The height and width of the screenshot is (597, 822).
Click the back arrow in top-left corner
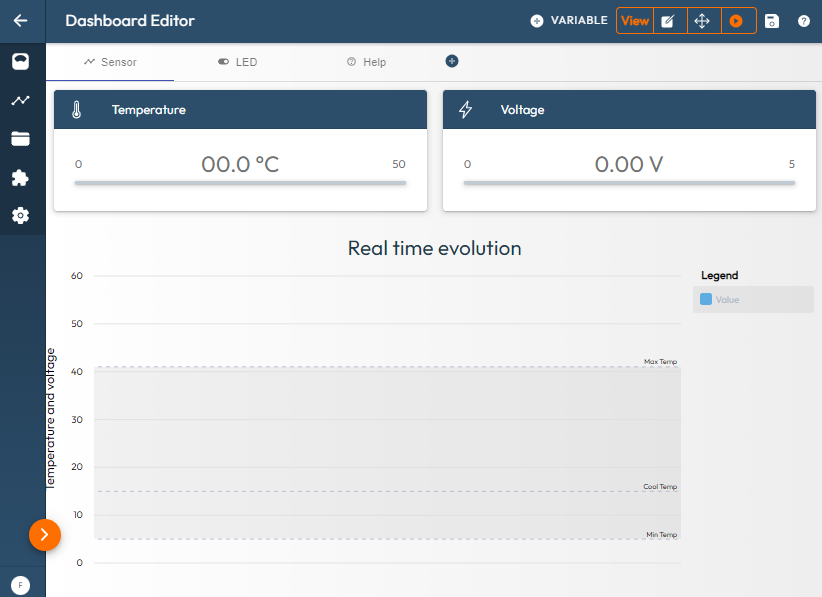tap(20, 20)
